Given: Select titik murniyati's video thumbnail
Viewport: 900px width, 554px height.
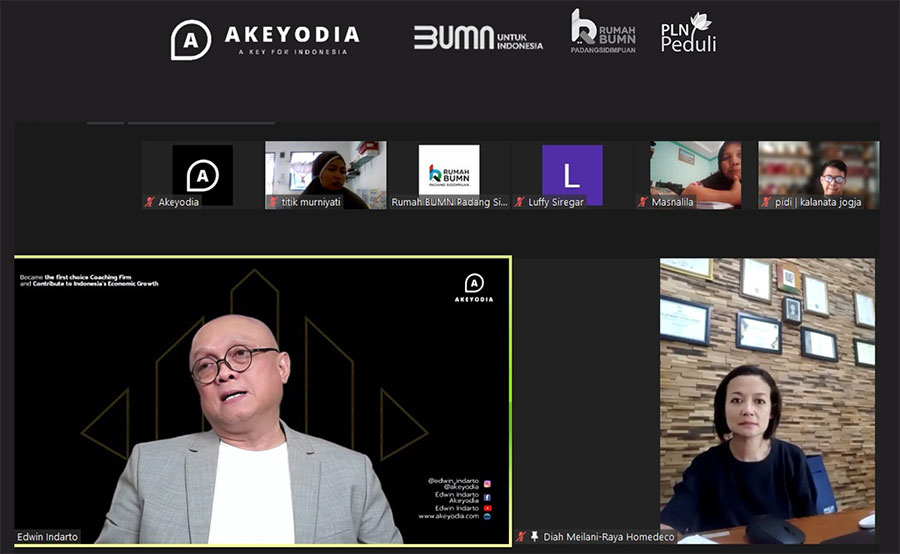Looking at the screenshot, I should [x=326, y=174].
